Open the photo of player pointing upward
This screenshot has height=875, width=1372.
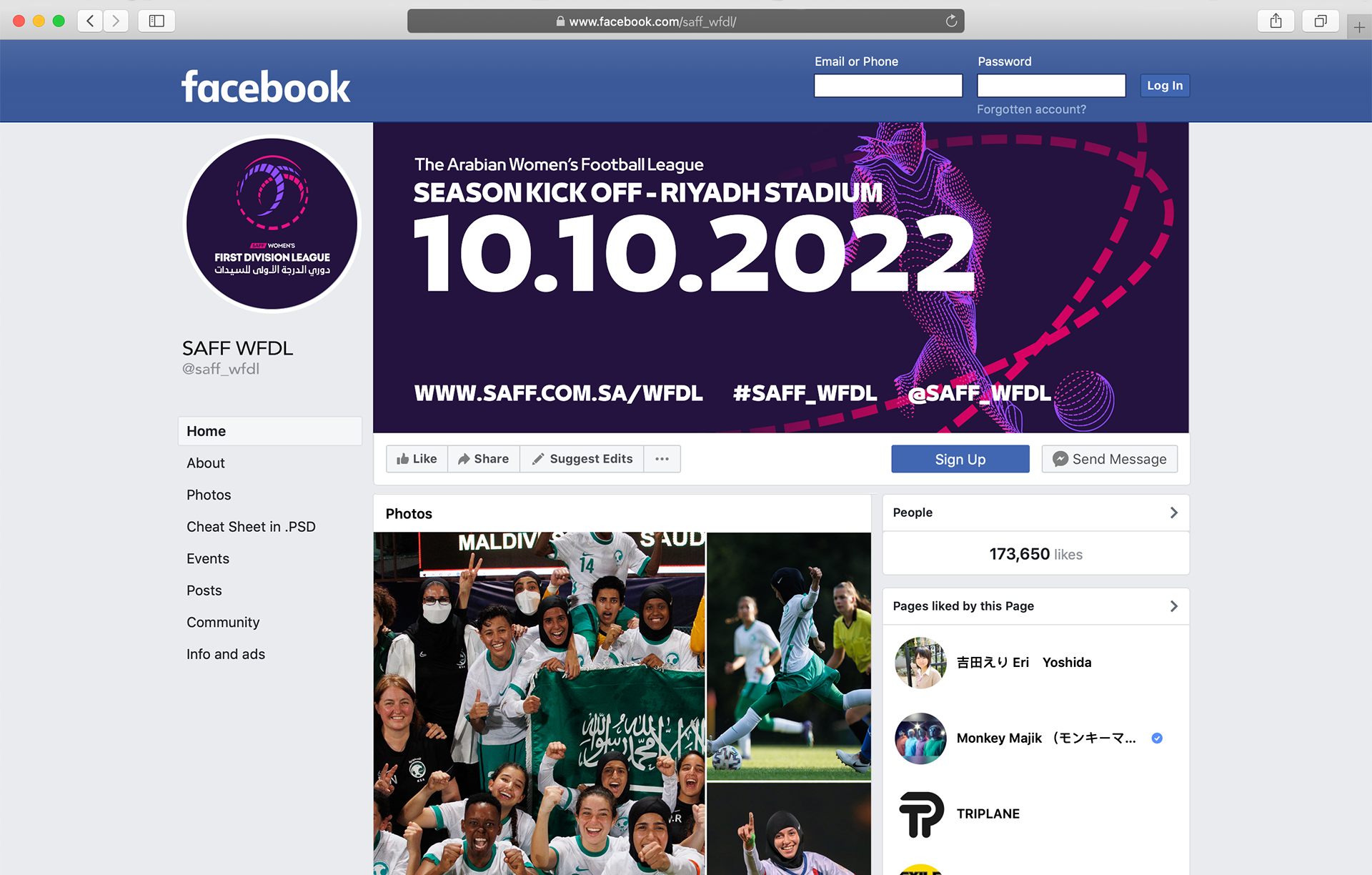point(789,829)
